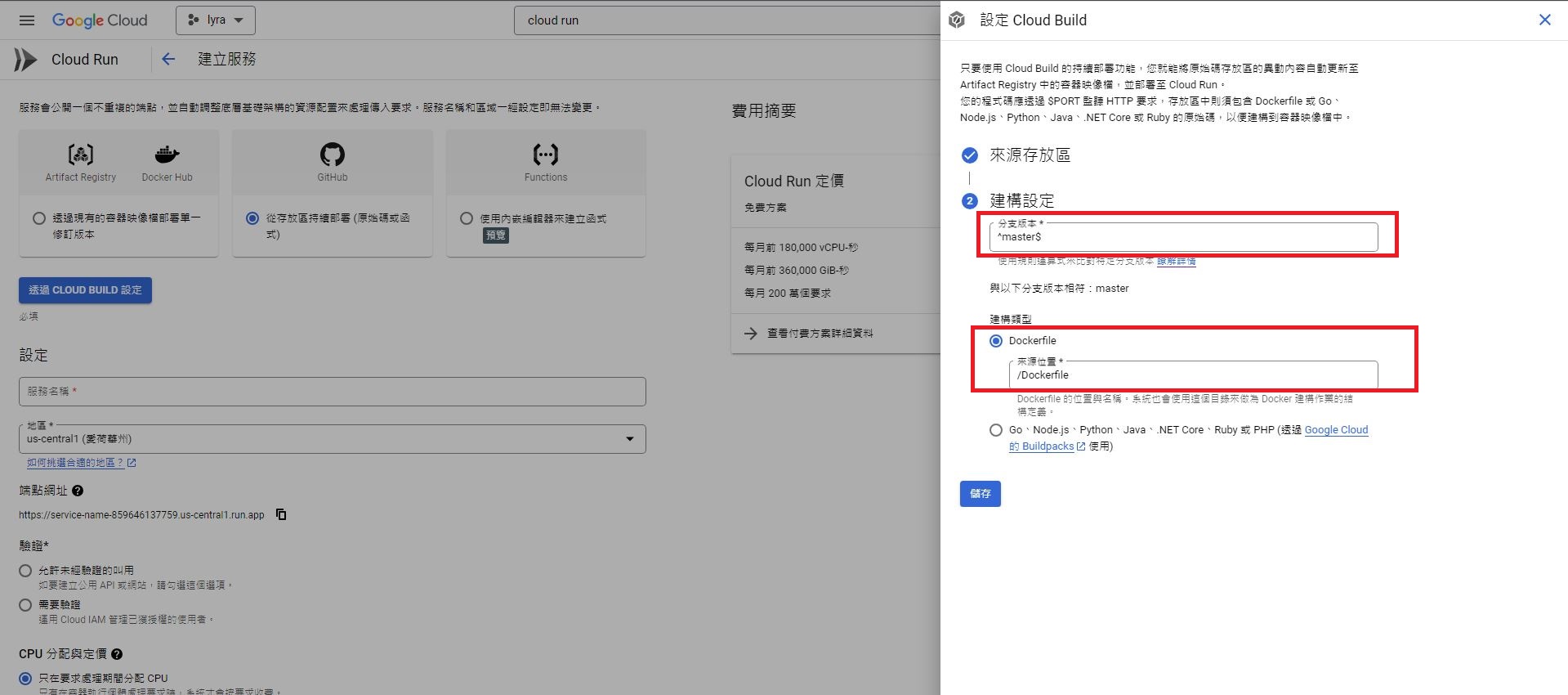Image resolution: width=1568 pixels, height=695 pixels.
Task: Select 需要驗證 radio button
Action: coord(25,605)
